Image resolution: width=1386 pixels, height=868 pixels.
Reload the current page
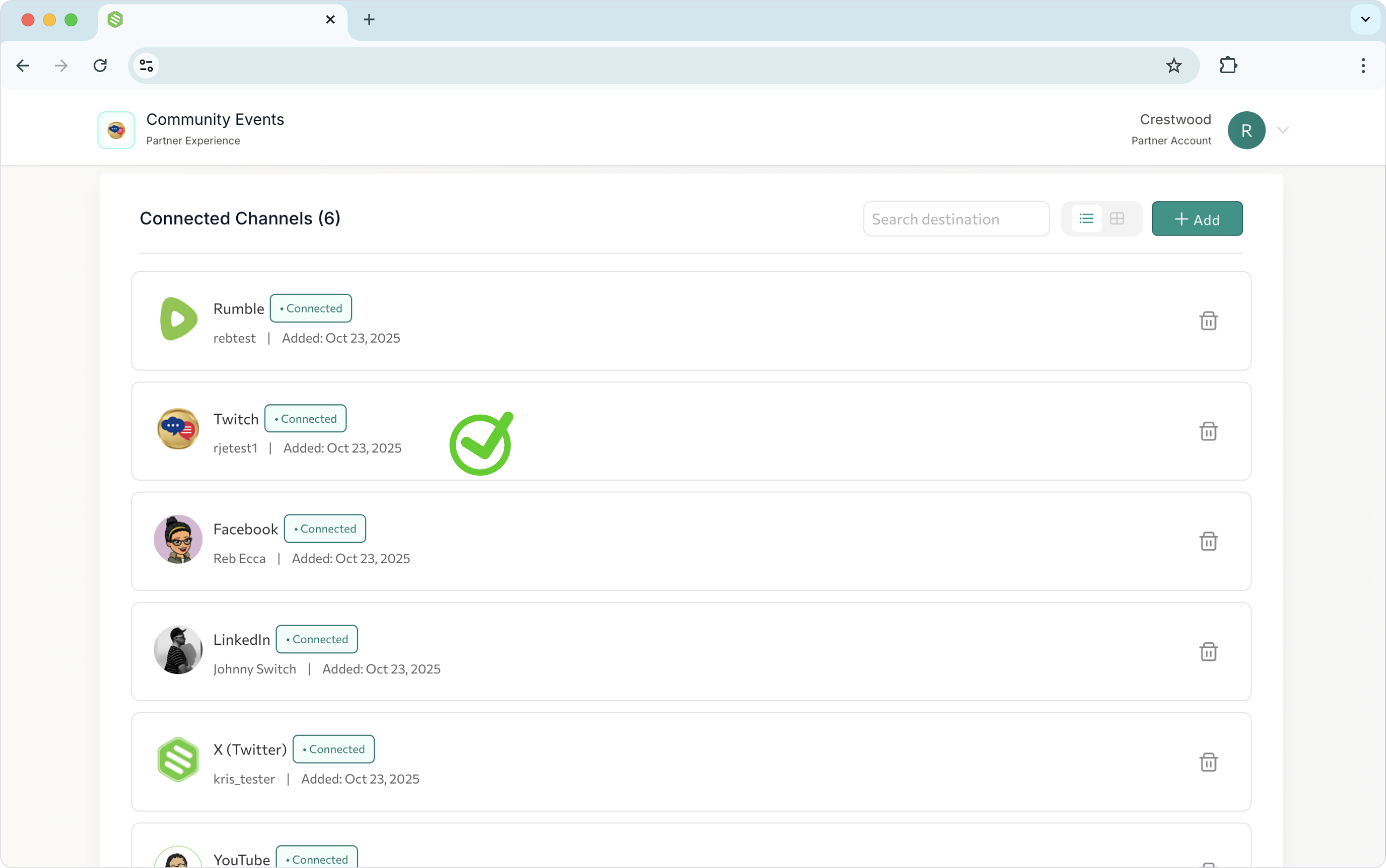coord(100,66)
